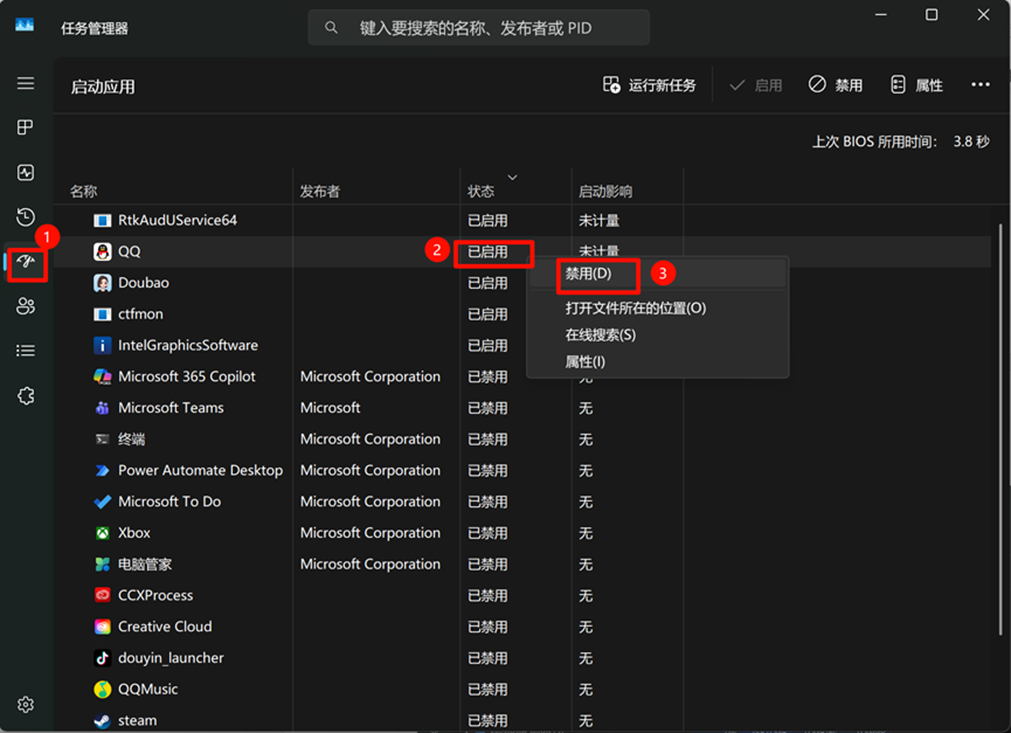The width and height of the screenshot is (1011, 733).
Task: Click the 属性 toolbar button
Action: click(916, 85)
